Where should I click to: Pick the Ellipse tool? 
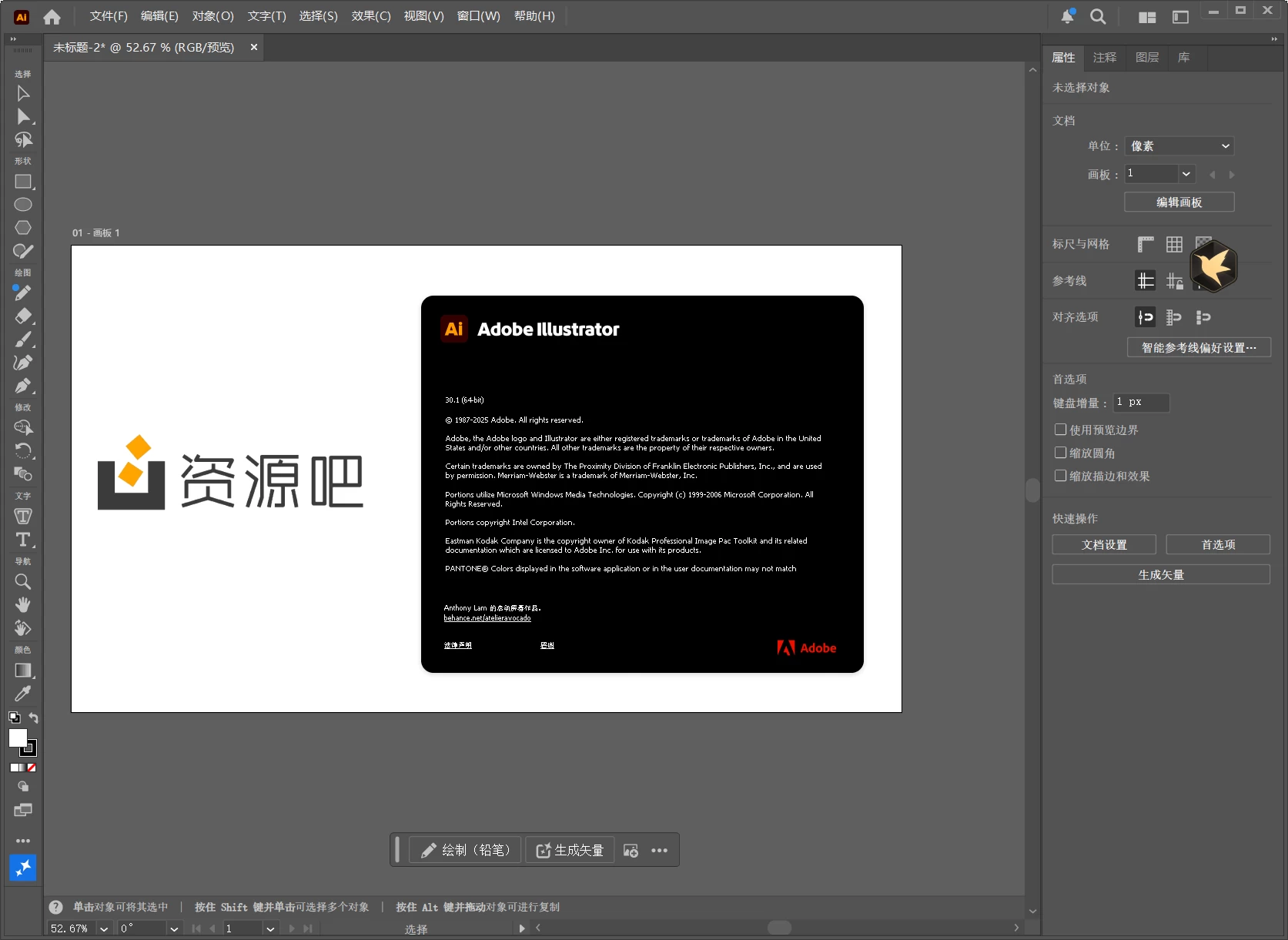[22, 204]
